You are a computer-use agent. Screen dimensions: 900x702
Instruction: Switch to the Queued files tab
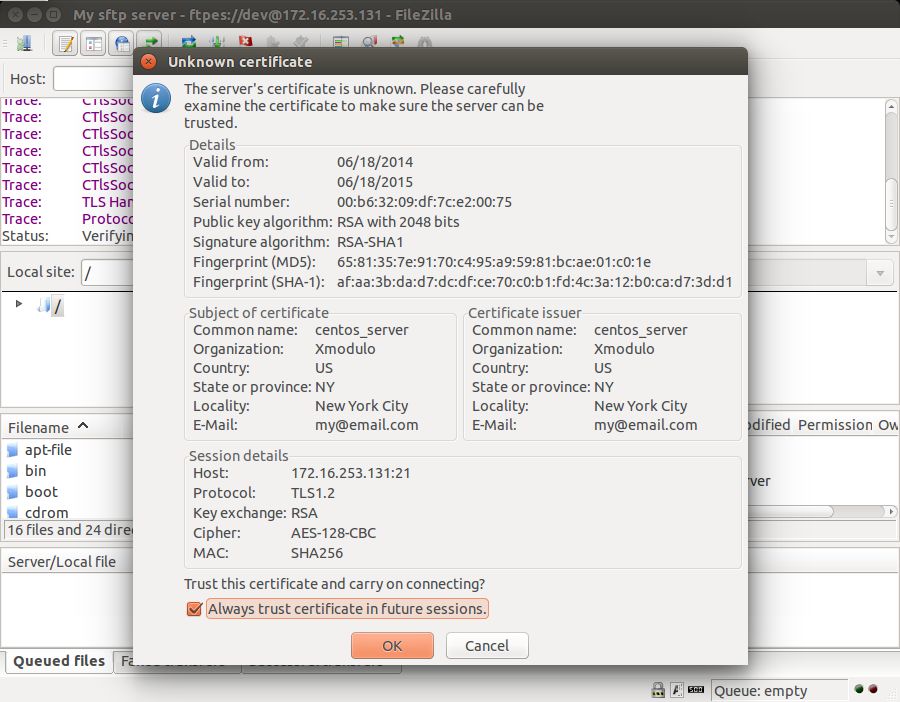pyautogui.click(x=59, y=661)
